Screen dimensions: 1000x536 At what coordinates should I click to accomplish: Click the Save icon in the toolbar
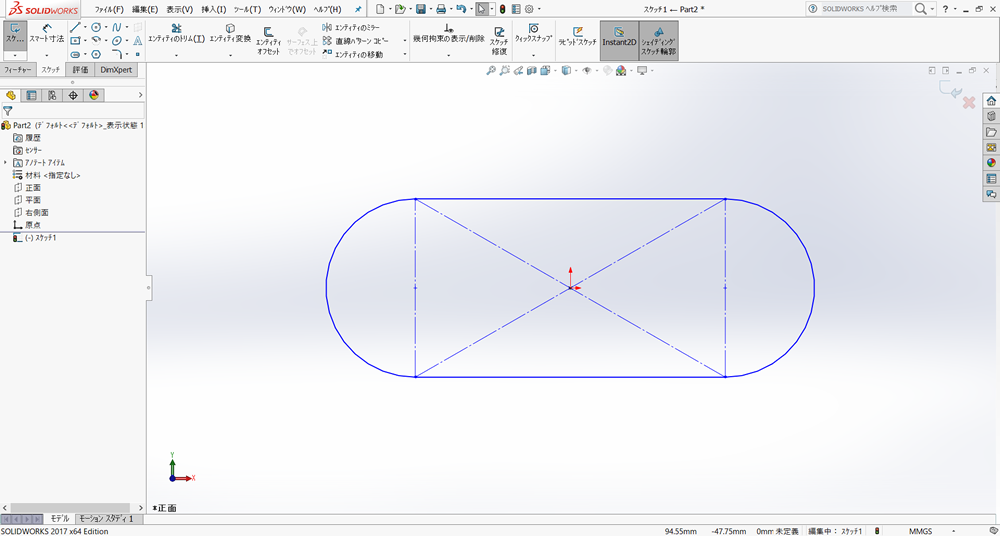[420, 9]
